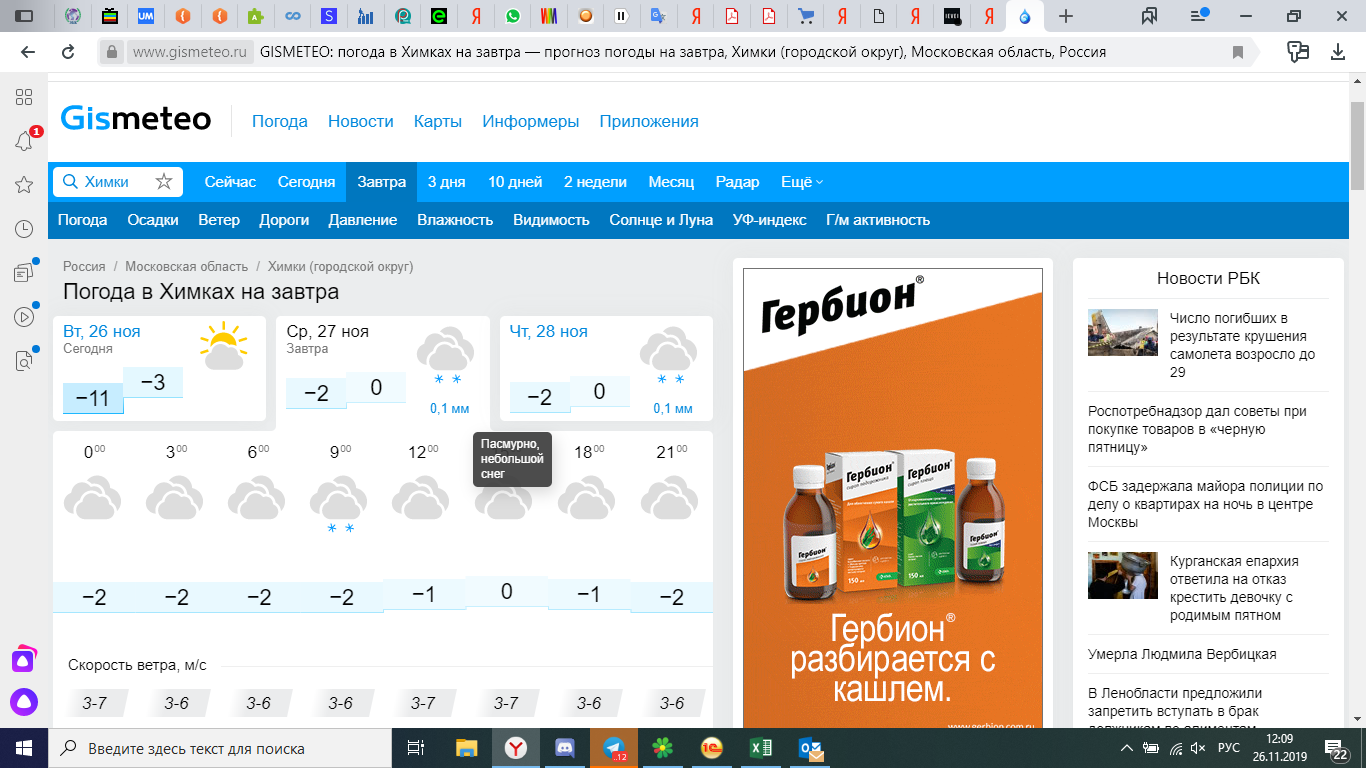Click the city search field Химки
This screenshot has width=1366, height=768.
(118, 182)
